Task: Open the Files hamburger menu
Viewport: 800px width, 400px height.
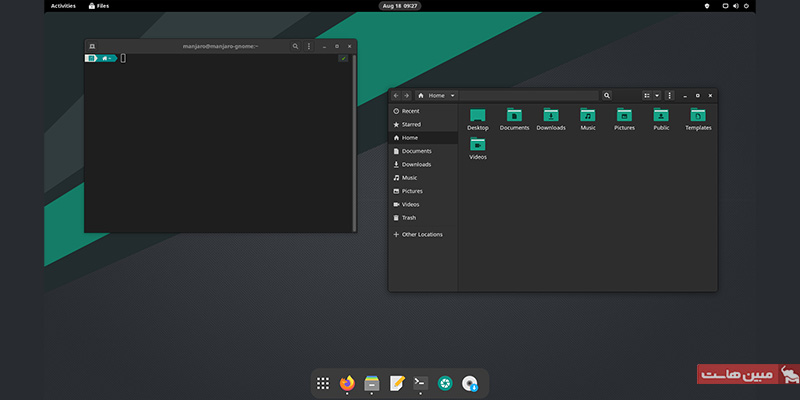Action: point(669,95)
